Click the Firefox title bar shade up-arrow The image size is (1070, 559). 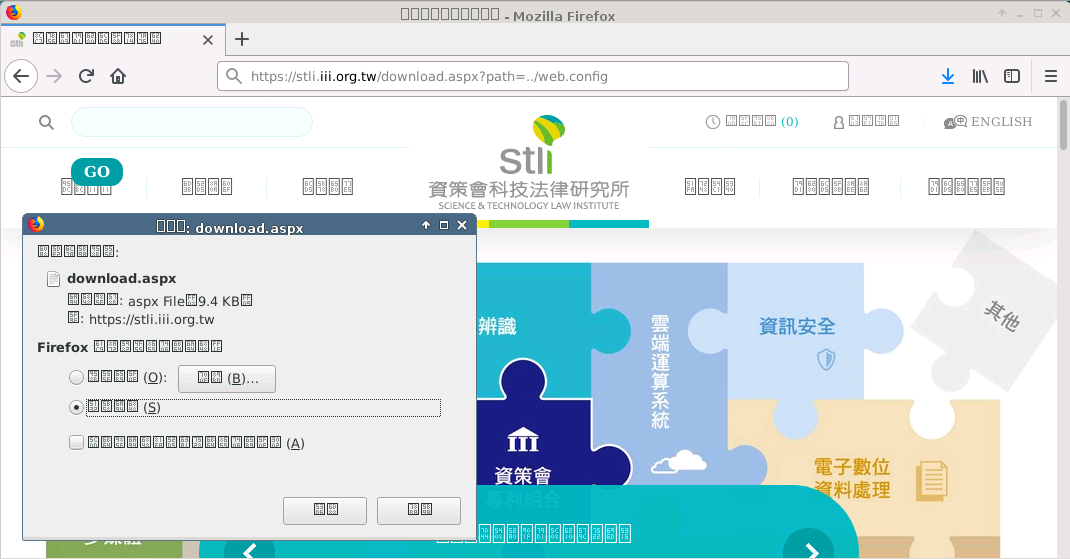click(x=1002, y=13)
